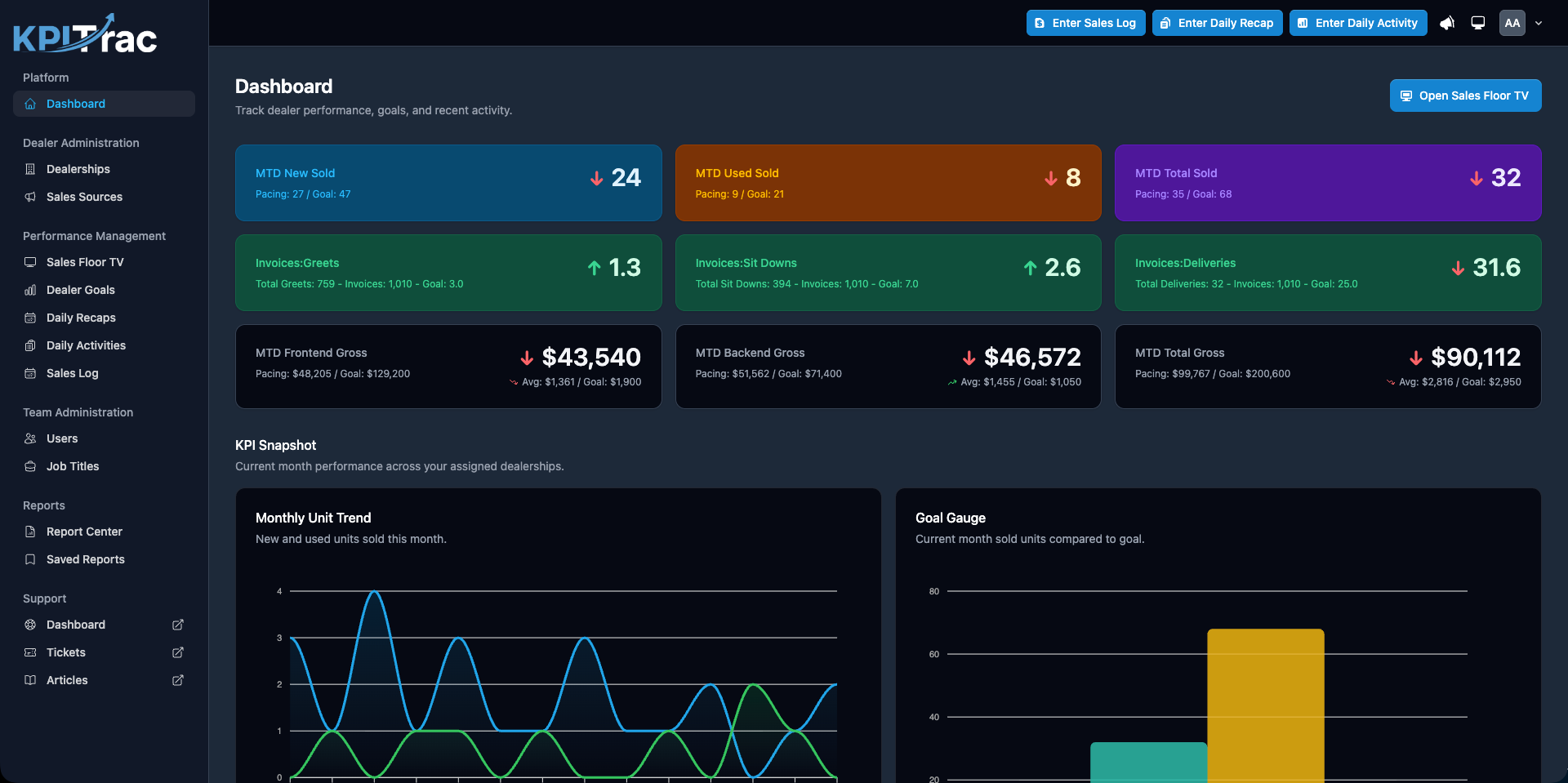Click the MTD Used Sold card

pyautogui.click(x=888, y=183)
